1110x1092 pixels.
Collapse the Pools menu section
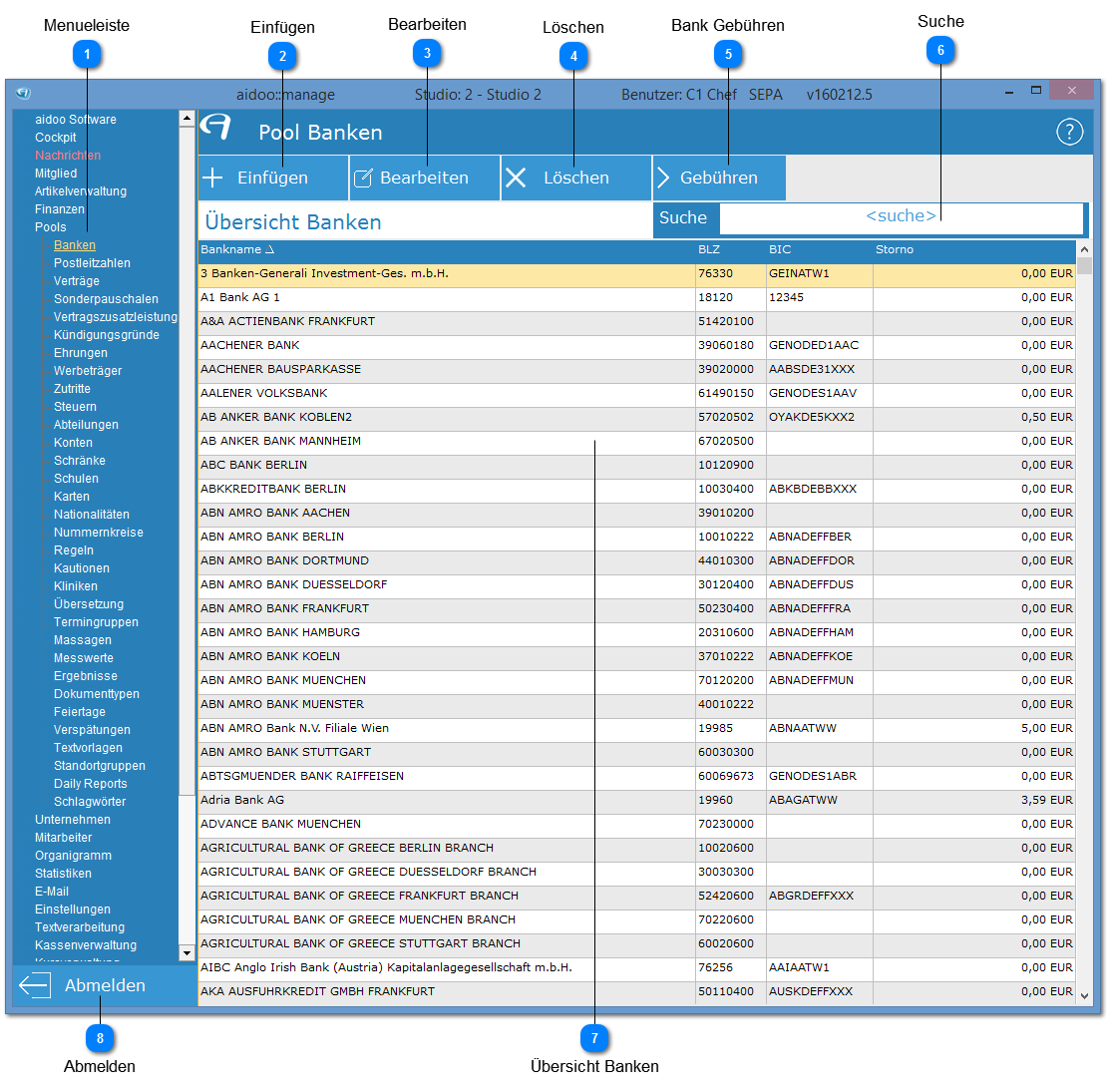coord(50,227)
